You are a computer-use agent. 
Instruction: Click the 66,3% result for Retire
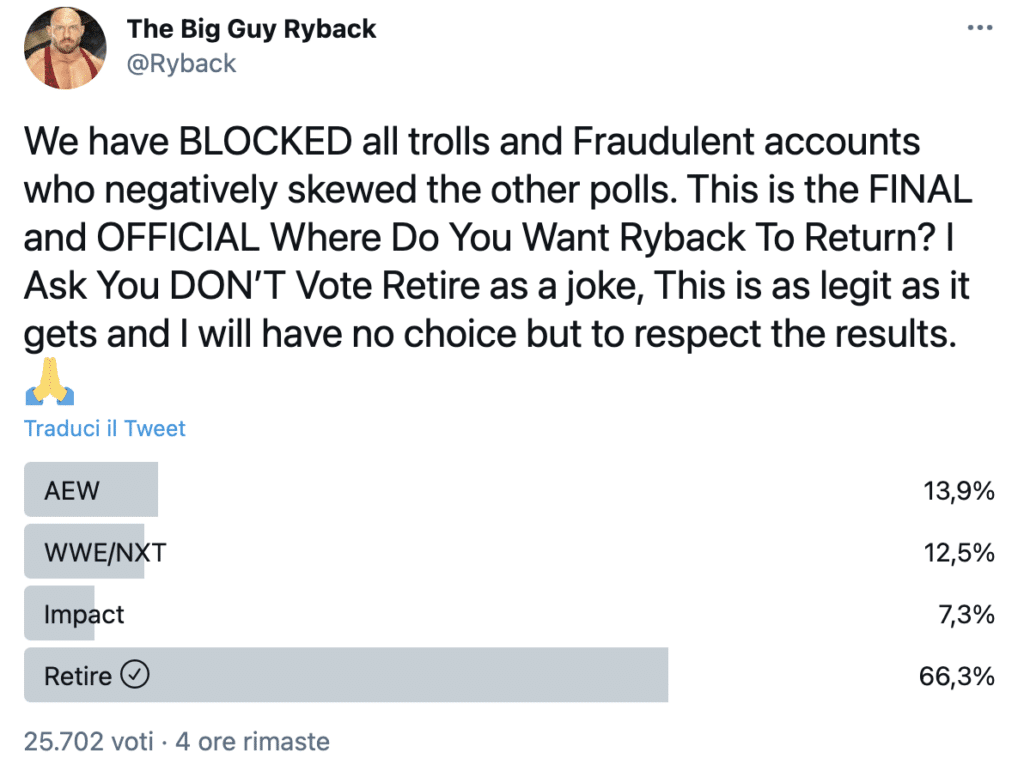tap(957, 676)
